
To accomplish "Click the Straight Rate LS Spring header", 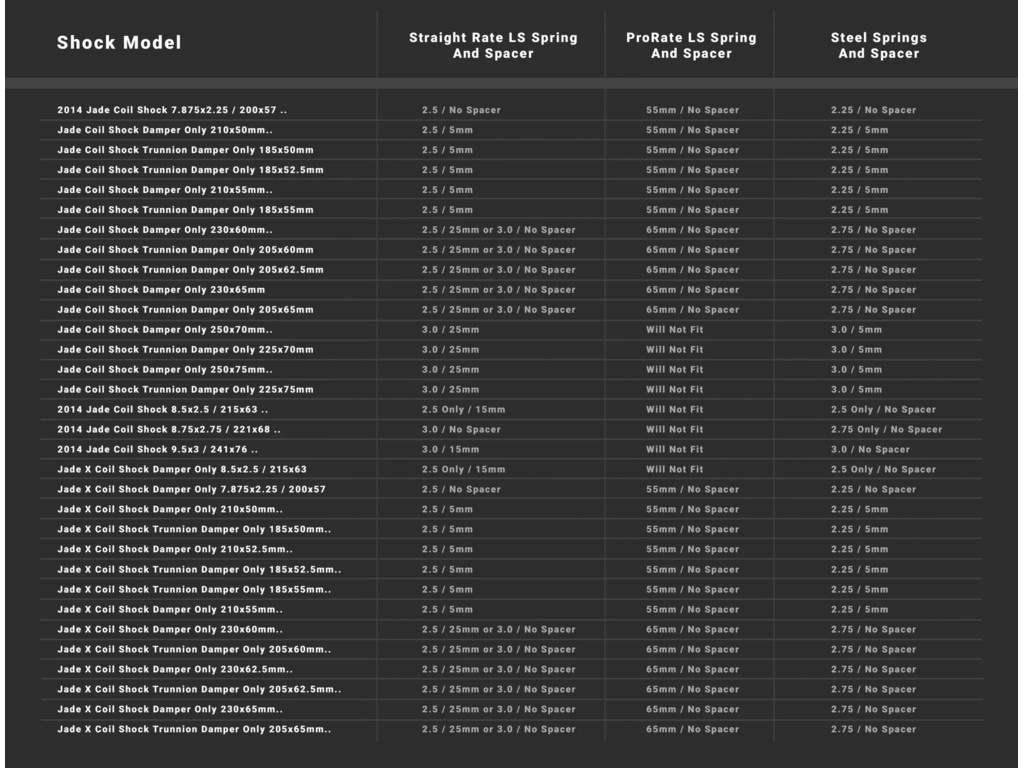I will click(493, 45).
